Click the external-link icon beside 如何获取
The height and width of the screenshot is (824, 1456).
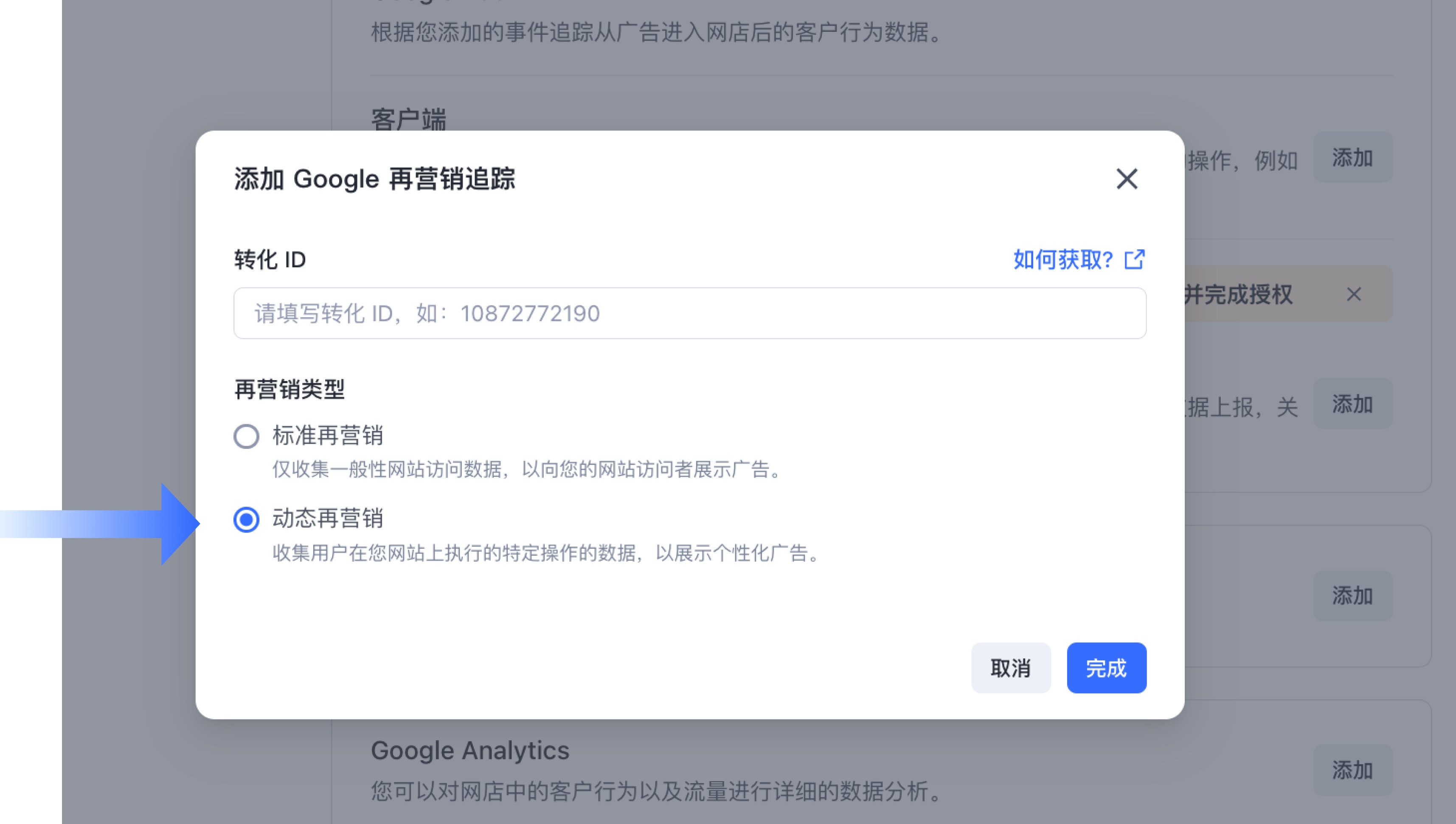[1134, 260]
